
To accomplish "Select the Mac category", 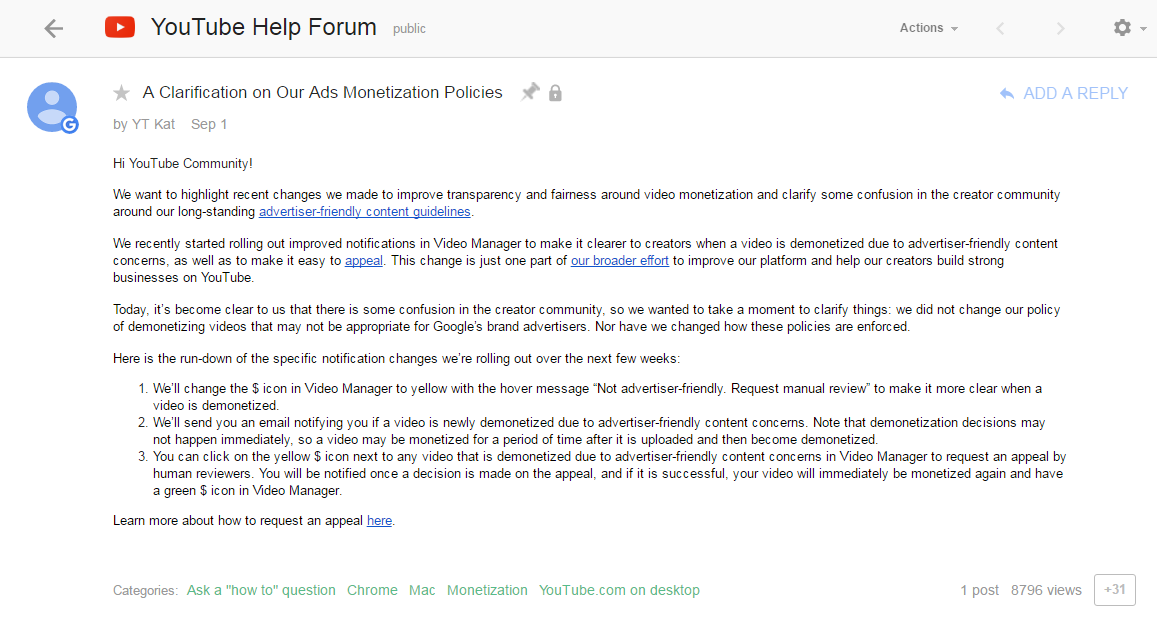I will [x=422, y=590].
